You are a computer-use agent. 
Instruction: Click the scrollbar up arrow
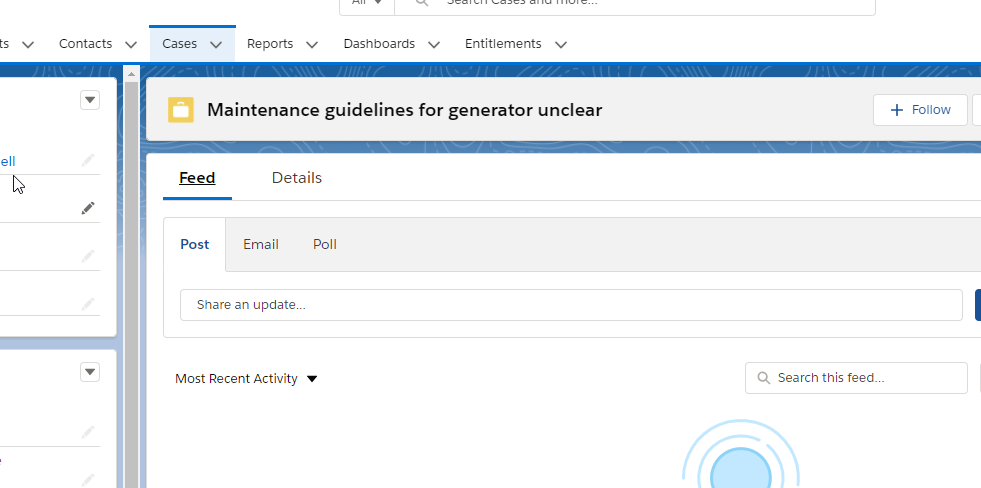tap(131, 73)
